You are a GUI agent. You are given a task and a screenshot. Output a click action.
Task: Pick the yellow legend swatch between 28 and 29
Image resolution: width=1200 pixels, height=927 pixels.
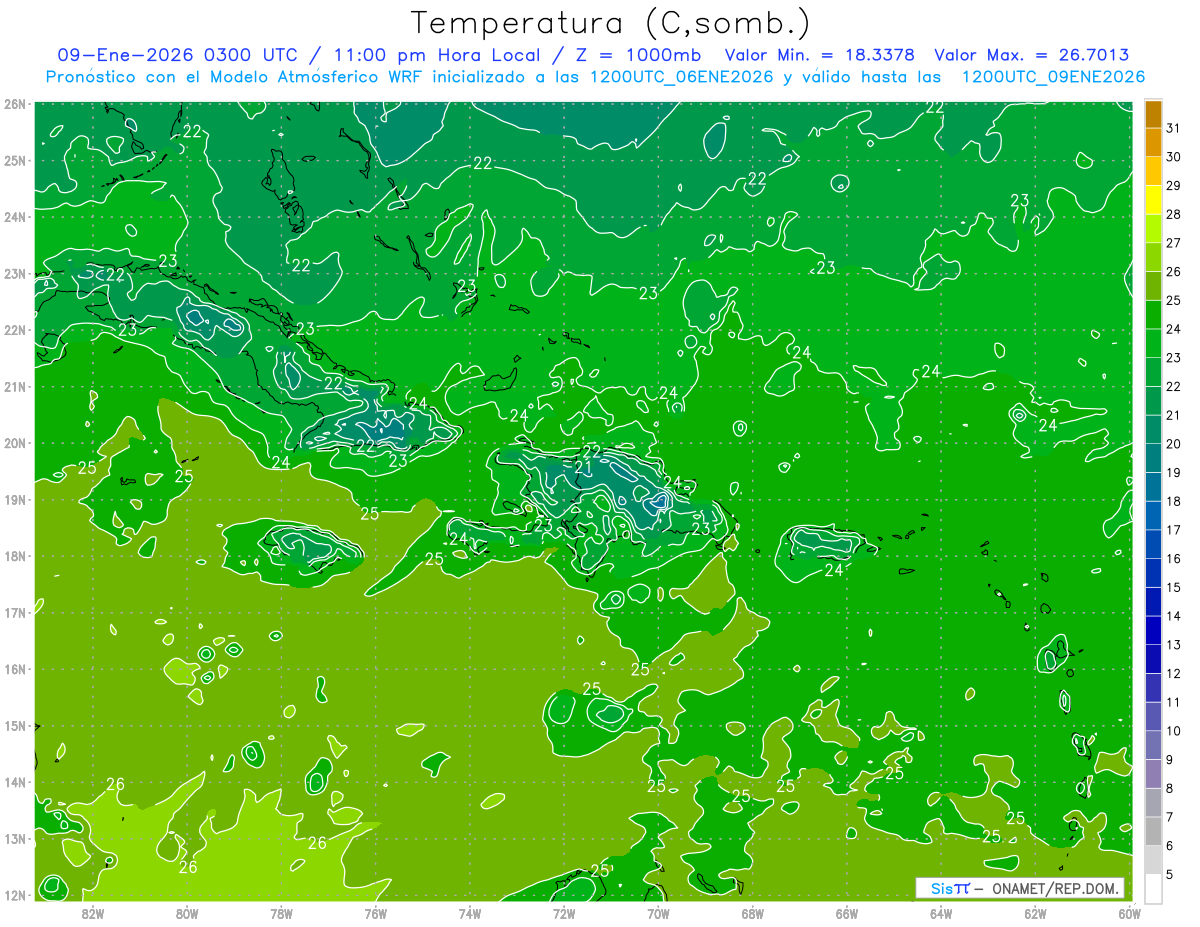pyautogui.click(x=1153, y=200)
